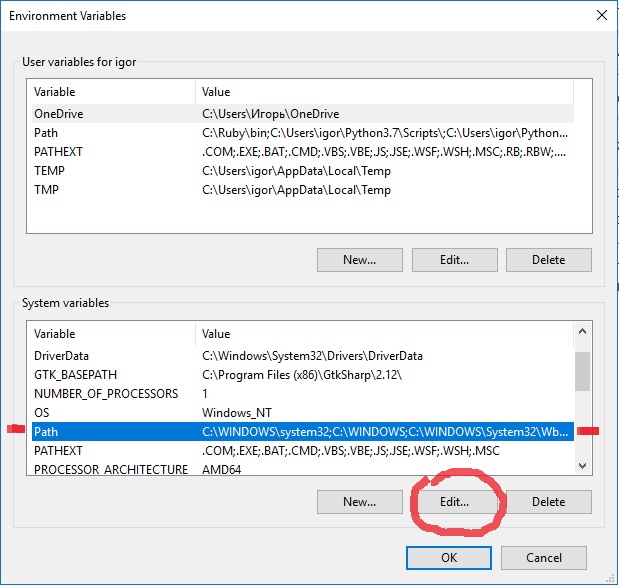Click the value C:\Users\Игорь\OneDrive

tap(270, 114)
